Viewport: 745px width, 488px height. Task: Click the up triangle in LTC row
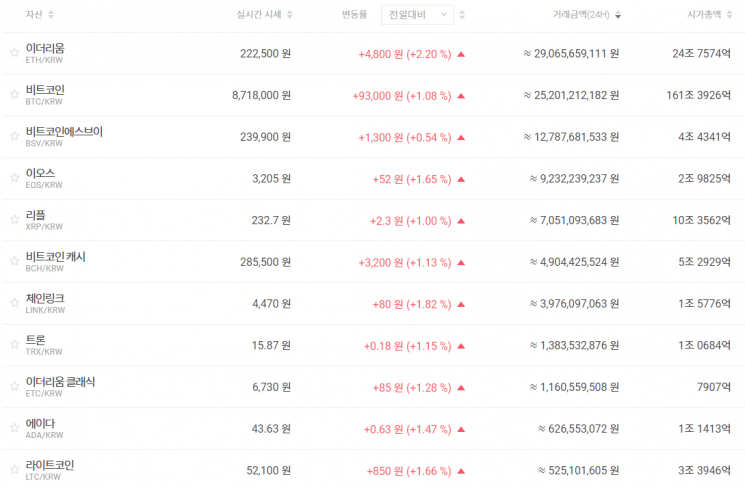(461, 471)
